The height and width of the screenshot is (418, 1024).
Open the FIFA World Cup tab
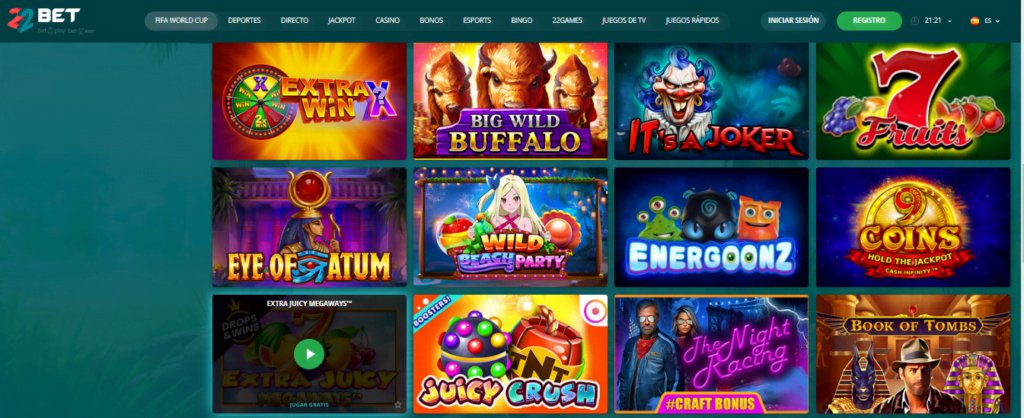click(182, 21)
